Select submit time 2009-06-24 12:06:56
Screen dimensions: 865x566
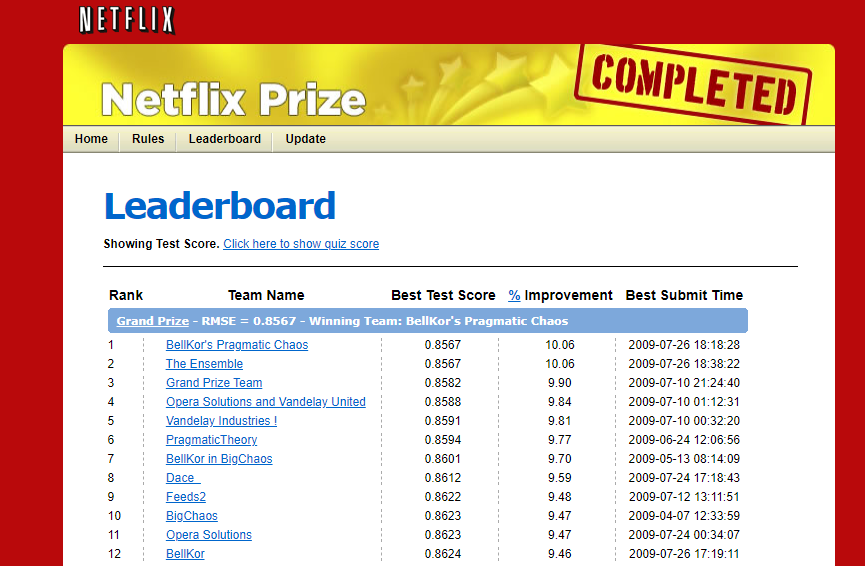(x=684, y=440)
